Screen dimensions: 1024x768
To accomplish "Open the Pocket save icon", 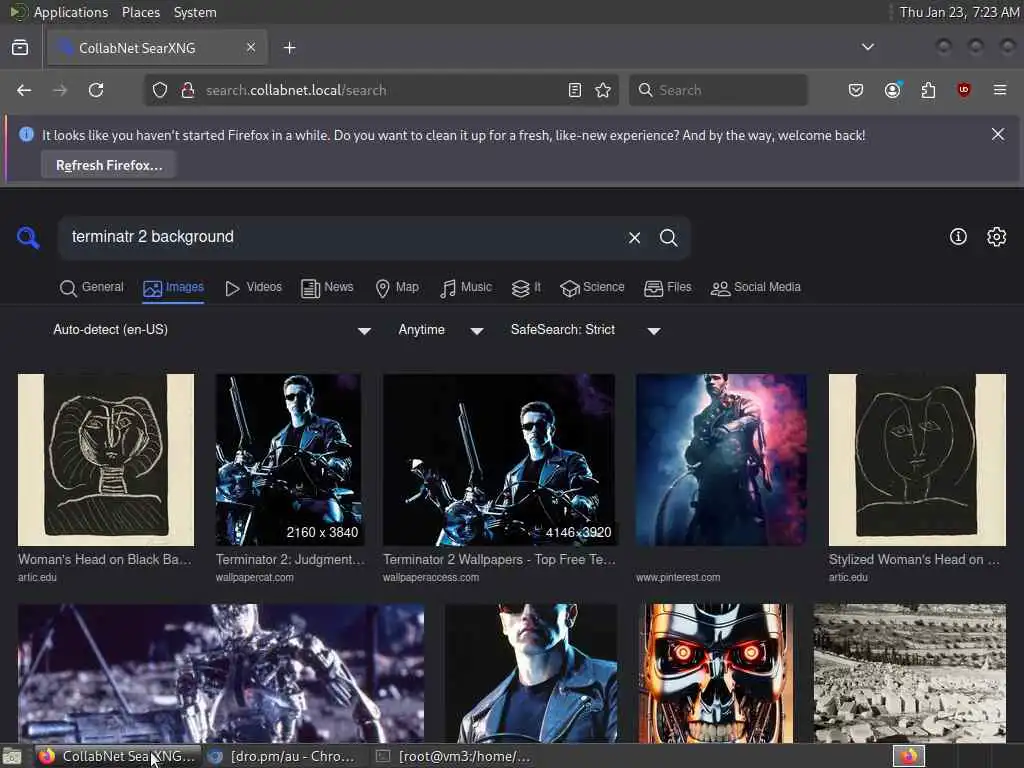I will pyautogui.click(x=856, y=90).
